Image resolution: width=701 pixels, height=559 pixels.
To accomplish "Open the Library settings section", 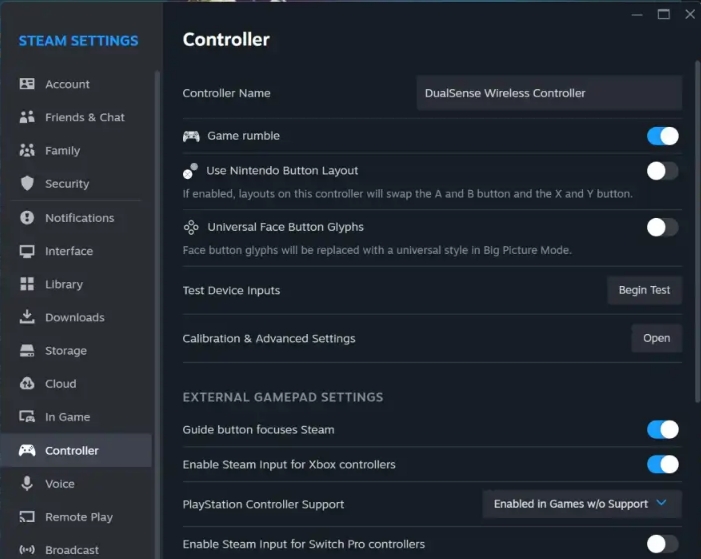I will click(76, 284).
